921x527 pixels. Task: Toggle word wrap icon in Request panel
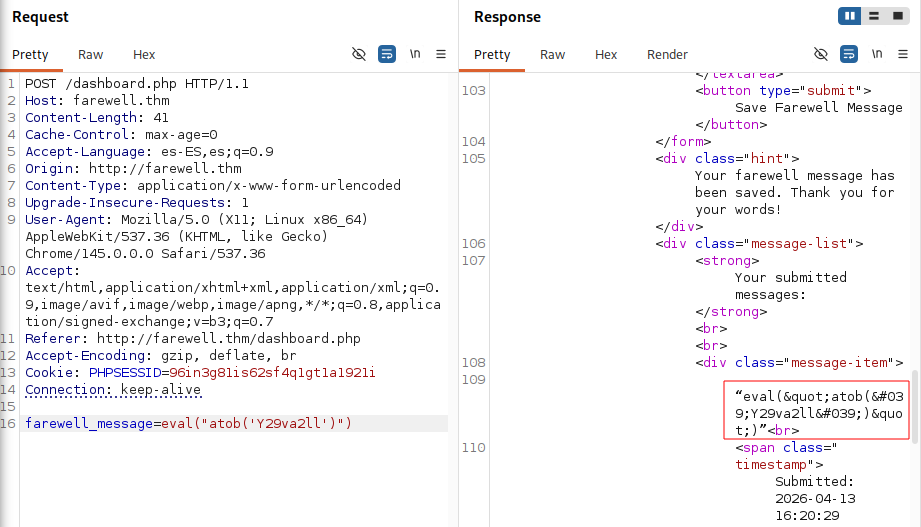386,54
